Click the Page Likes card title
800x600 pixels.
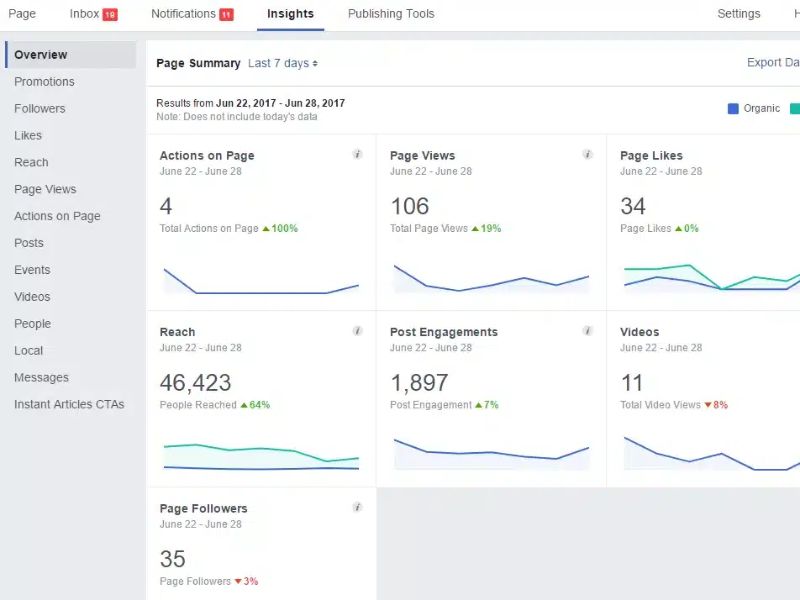tap(651, 156)
